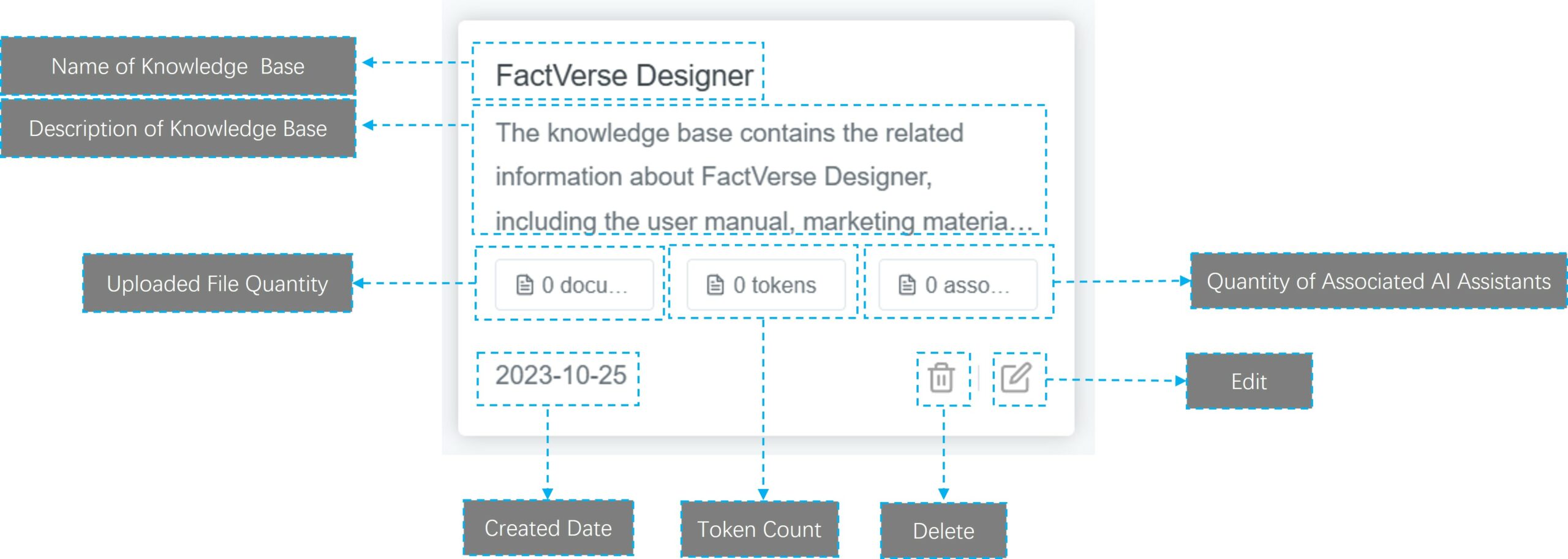Click the gray 'Edit' label box

(x=1249, y=381)
